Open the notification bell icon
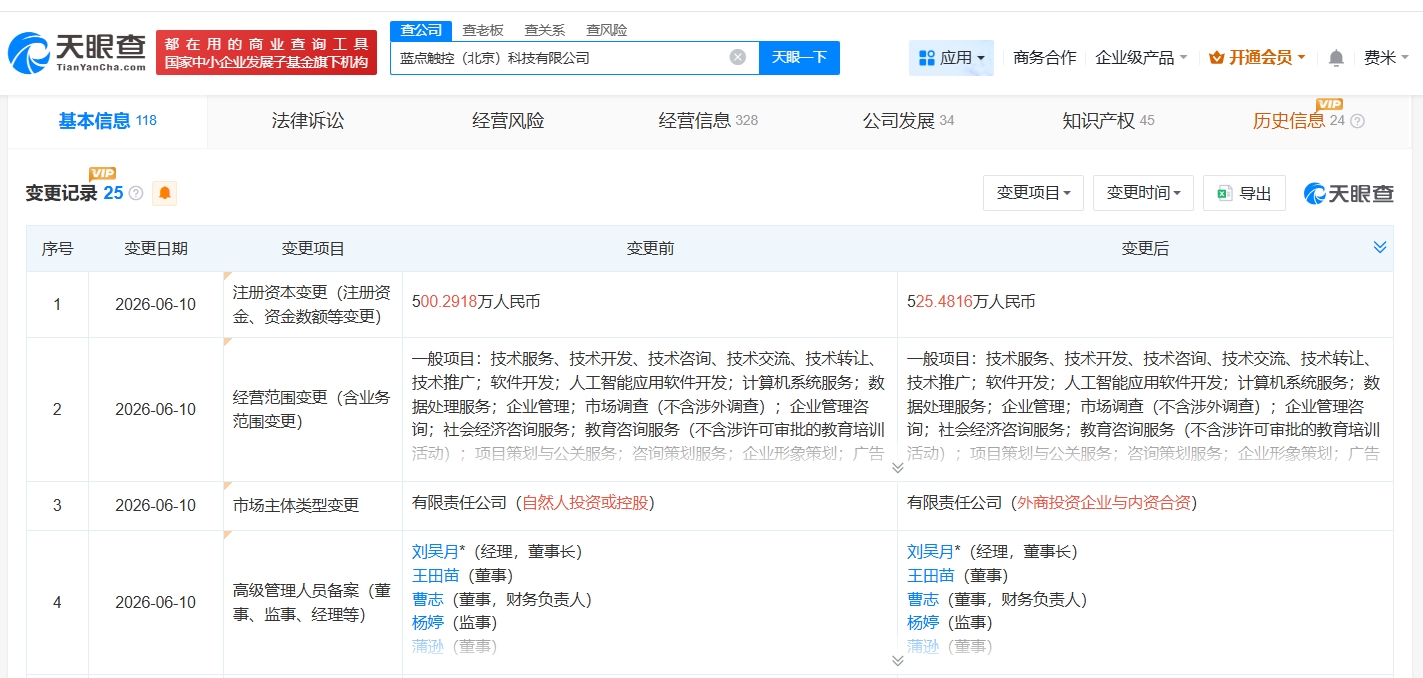The image size is (1423, 678). pos(1336,58)
